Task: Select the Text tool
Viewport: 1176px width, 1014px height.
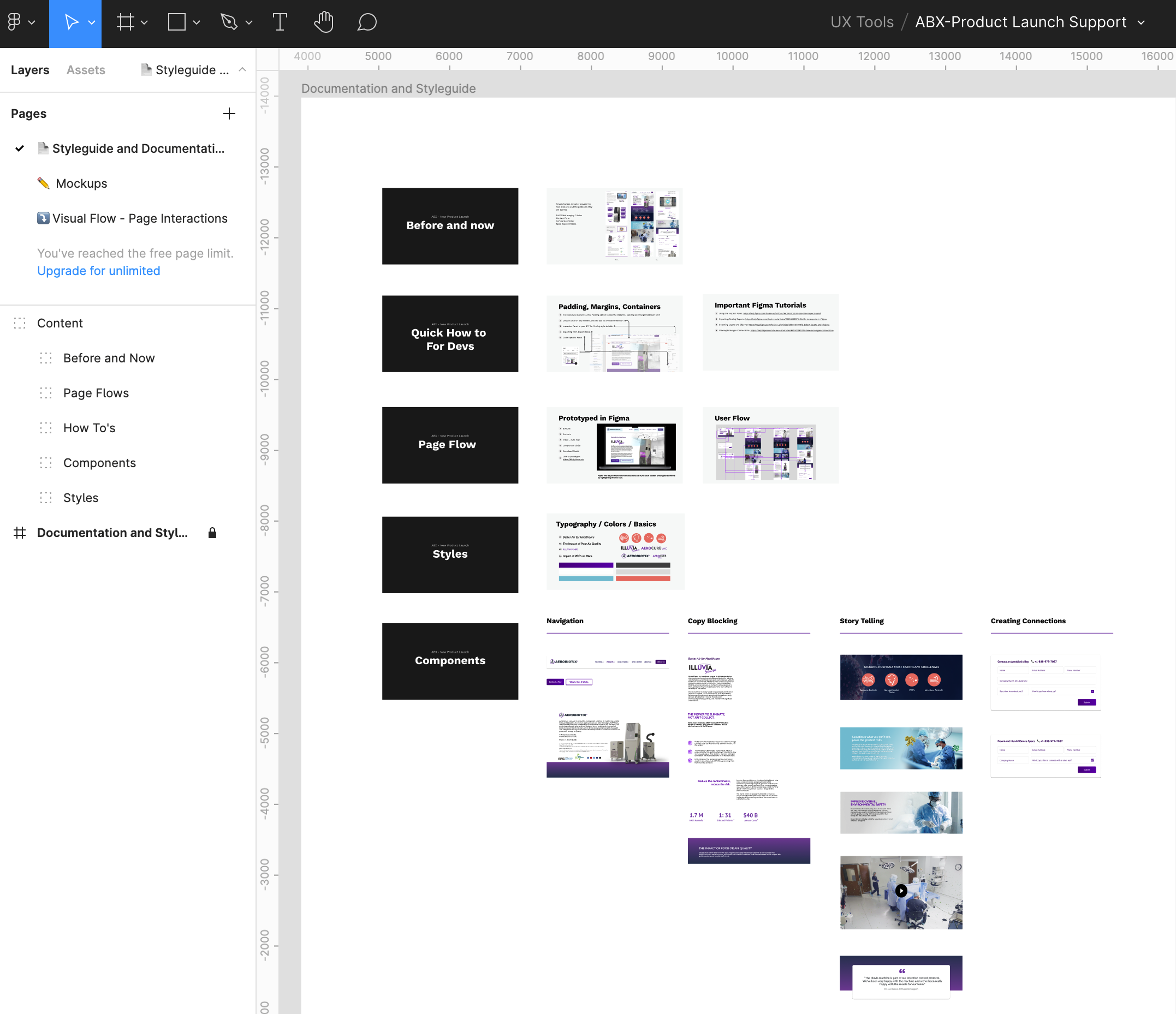Action: [x=280, y=22]
